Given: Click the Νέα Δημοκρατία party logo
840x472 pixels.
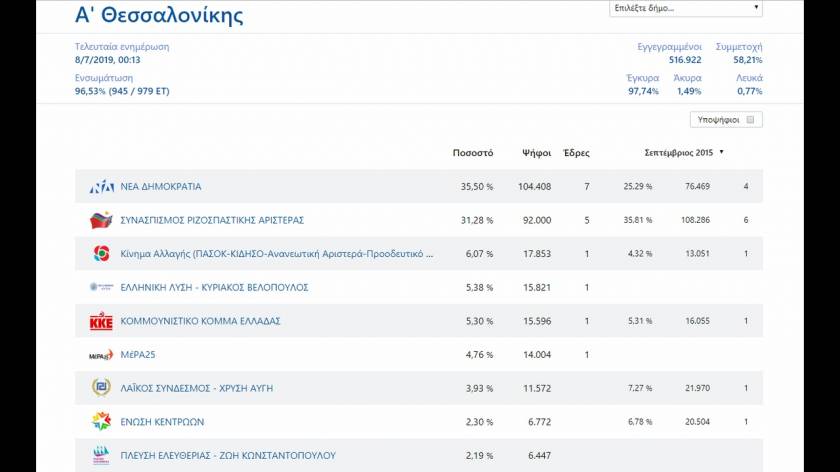Looking at the screenshot, I should (x=101, y=187).
